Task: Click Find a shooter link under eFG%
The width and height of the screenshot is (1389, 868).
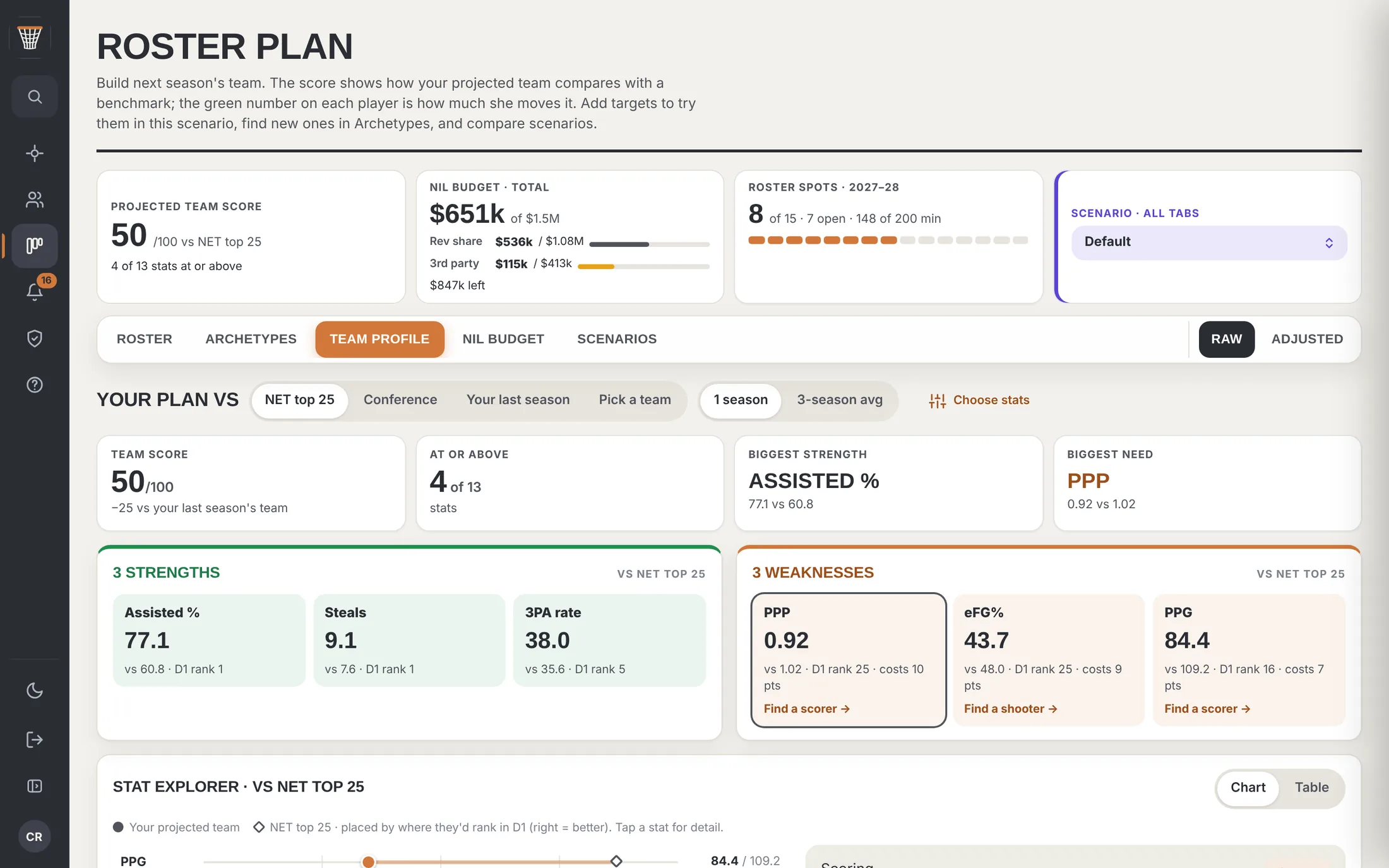Action: (1010, 709)
